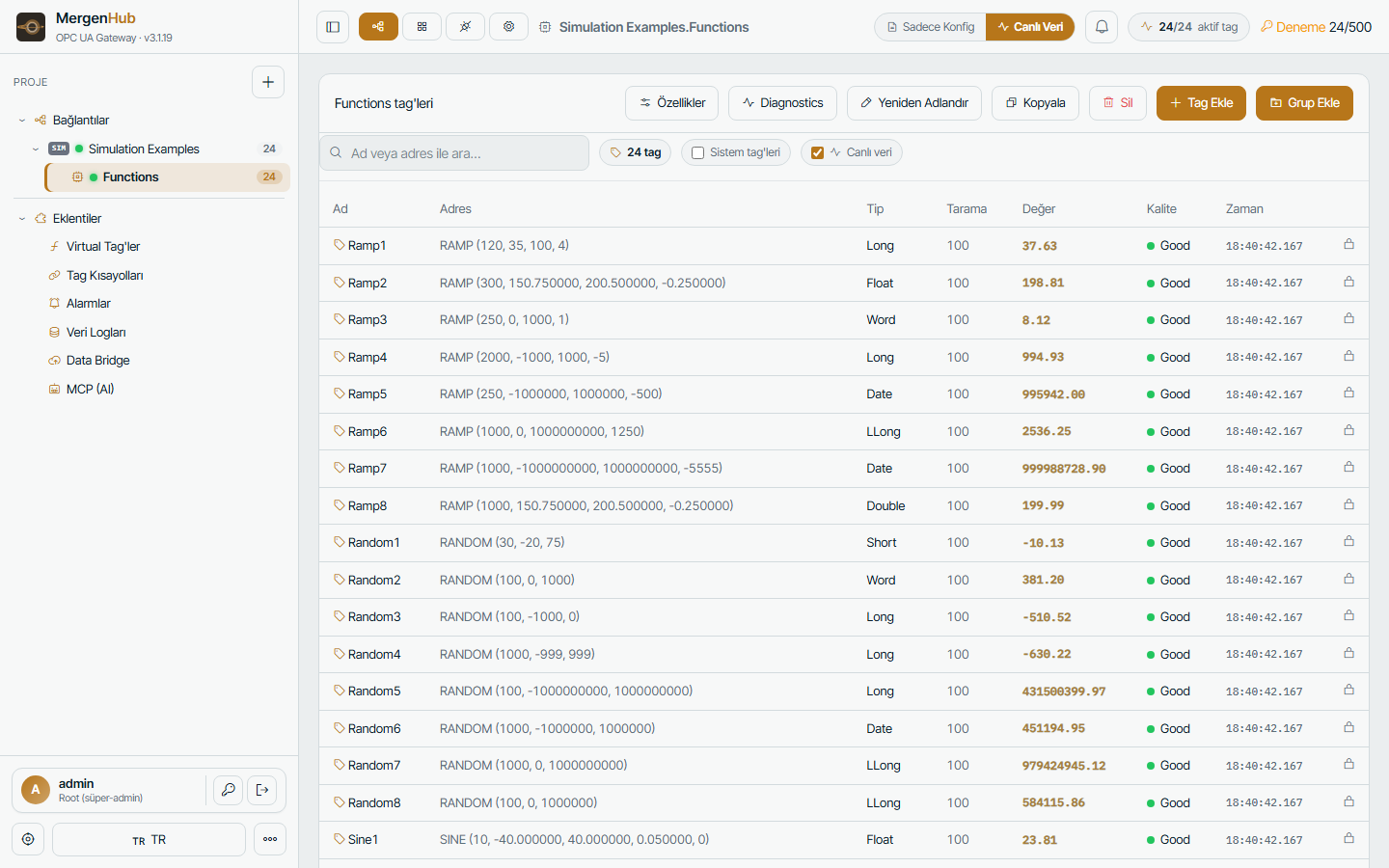Click the Ramp8 address text
Viewport: 1389px width, 868px height.
[x=586, y=505]
